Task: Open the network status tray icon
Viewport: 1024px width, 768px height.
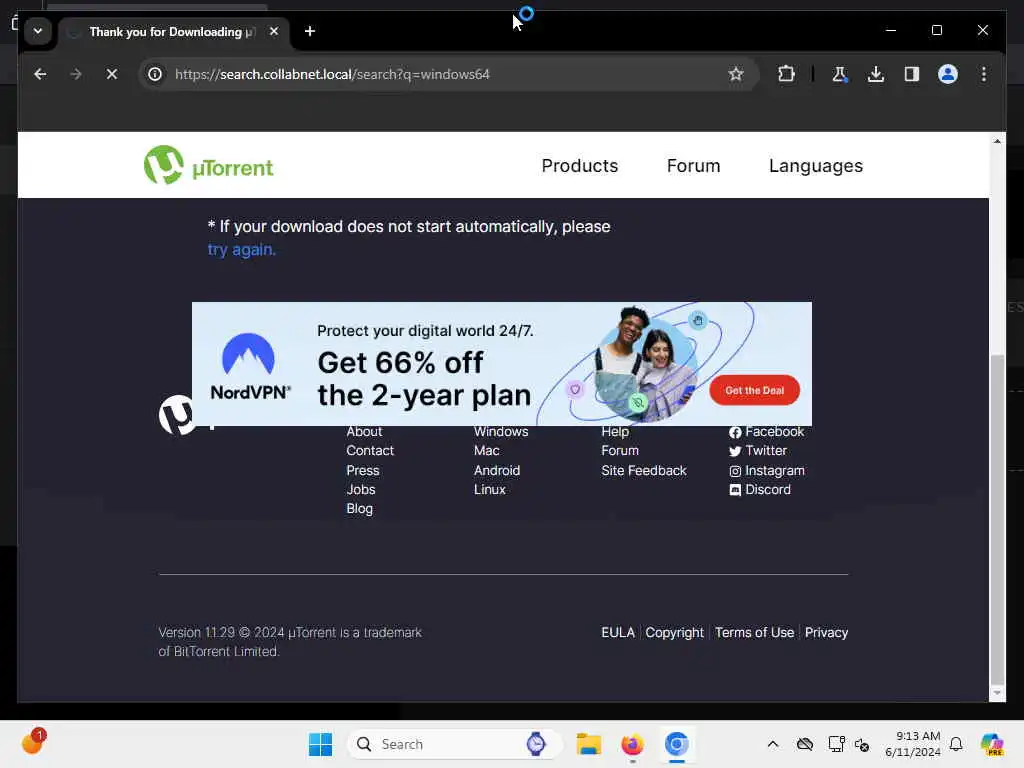Action: pyautogui.click(x=836, y=744)
